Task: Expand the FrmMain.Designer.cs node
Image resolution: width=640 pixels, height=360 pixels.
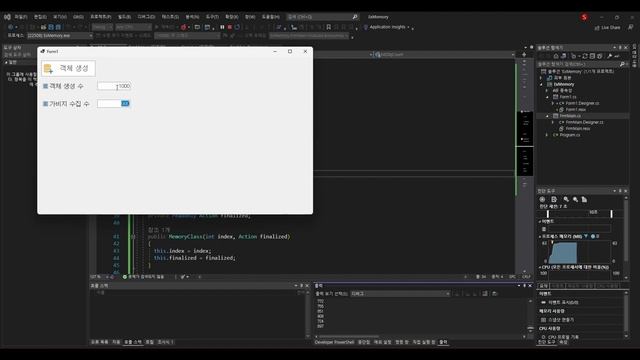Action: click(553, 122)
